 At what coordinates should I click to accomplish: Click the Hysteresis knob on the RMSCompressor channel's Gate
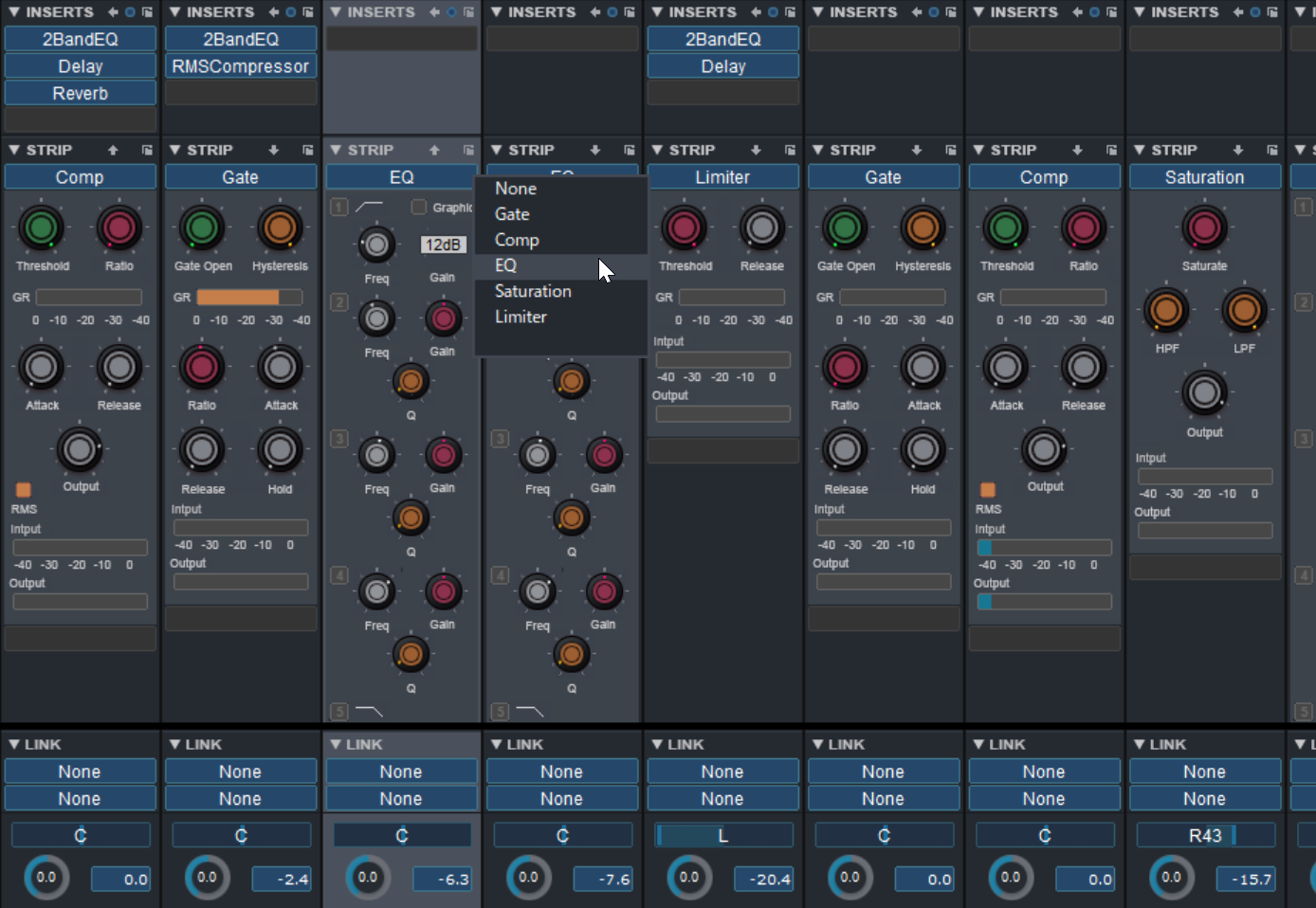[280, 227]
